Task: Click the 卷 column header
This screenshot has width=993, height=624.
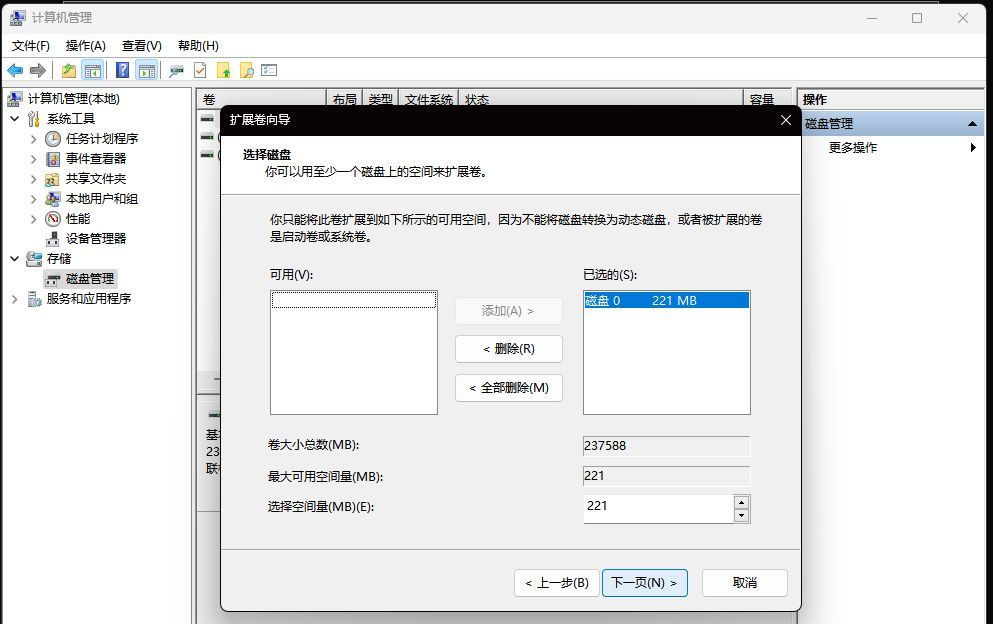Action: click(x=261, y=99)
